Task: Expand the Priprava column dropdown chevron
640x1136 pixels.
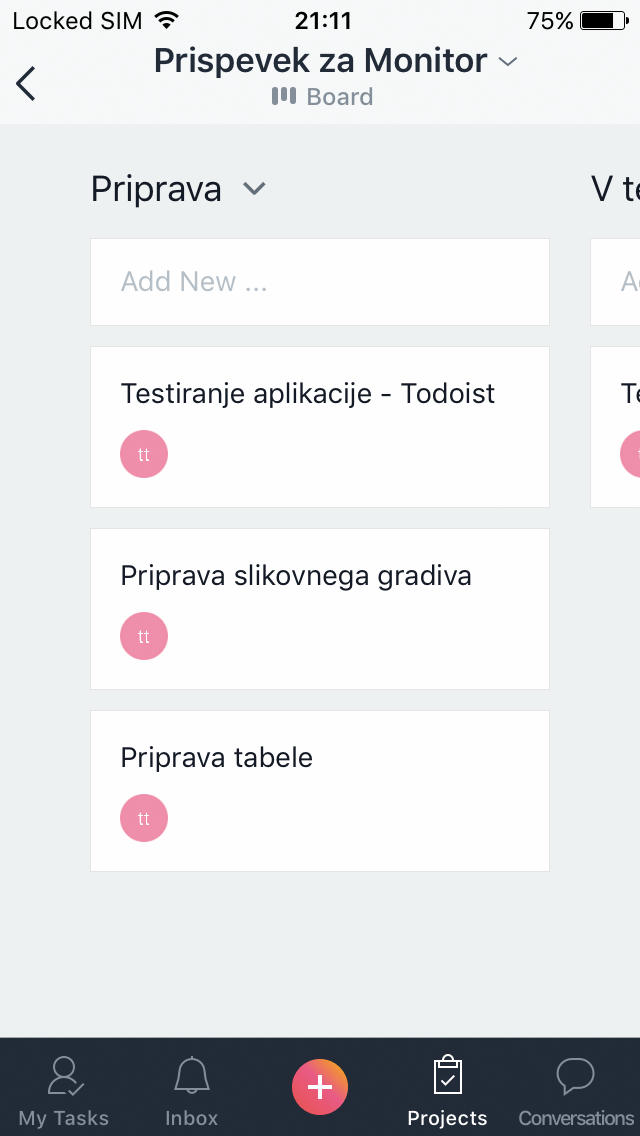Action: tap(254, 188)
